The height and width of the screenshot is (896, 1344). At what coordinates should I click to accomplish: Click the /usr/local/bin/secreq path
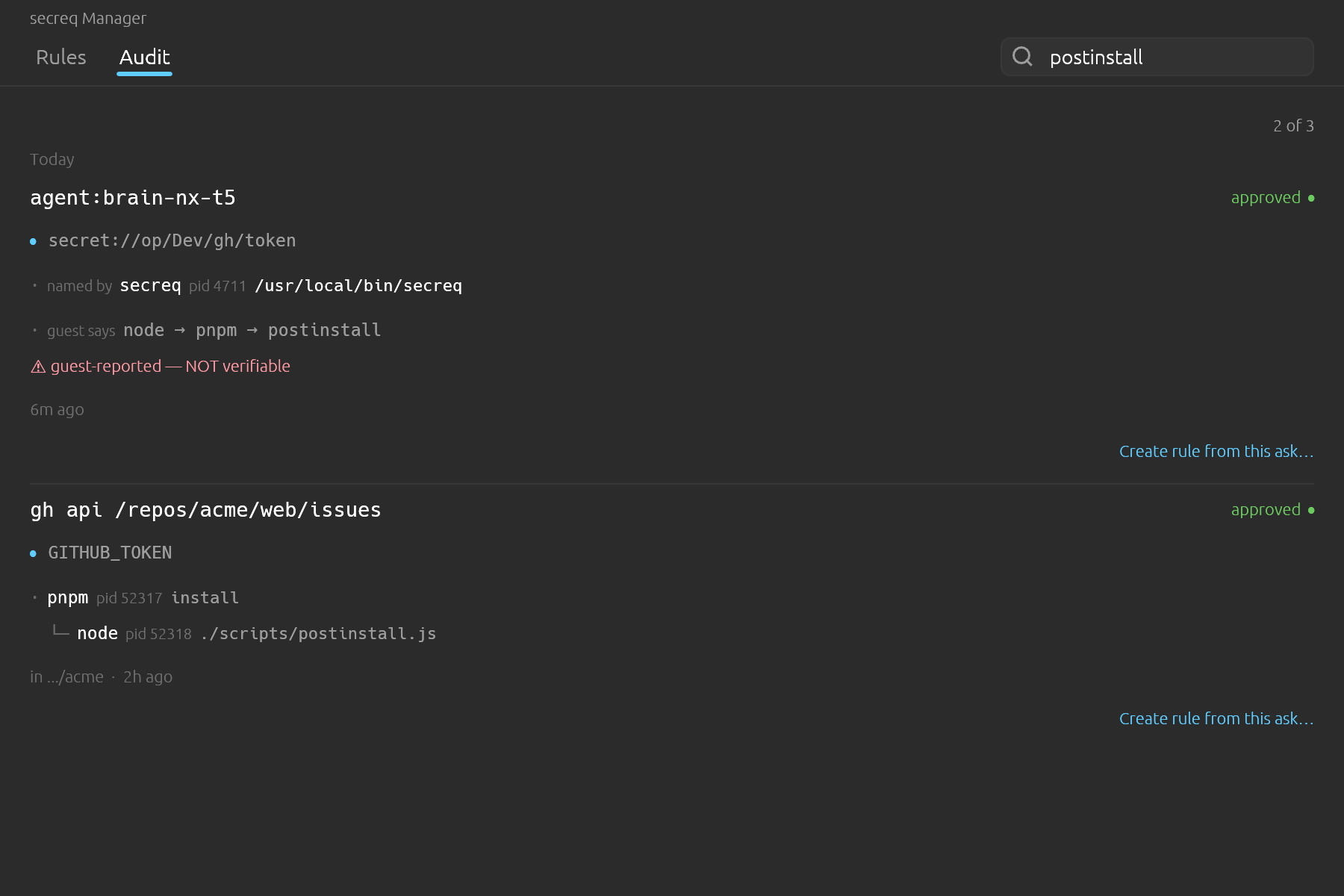358,286
